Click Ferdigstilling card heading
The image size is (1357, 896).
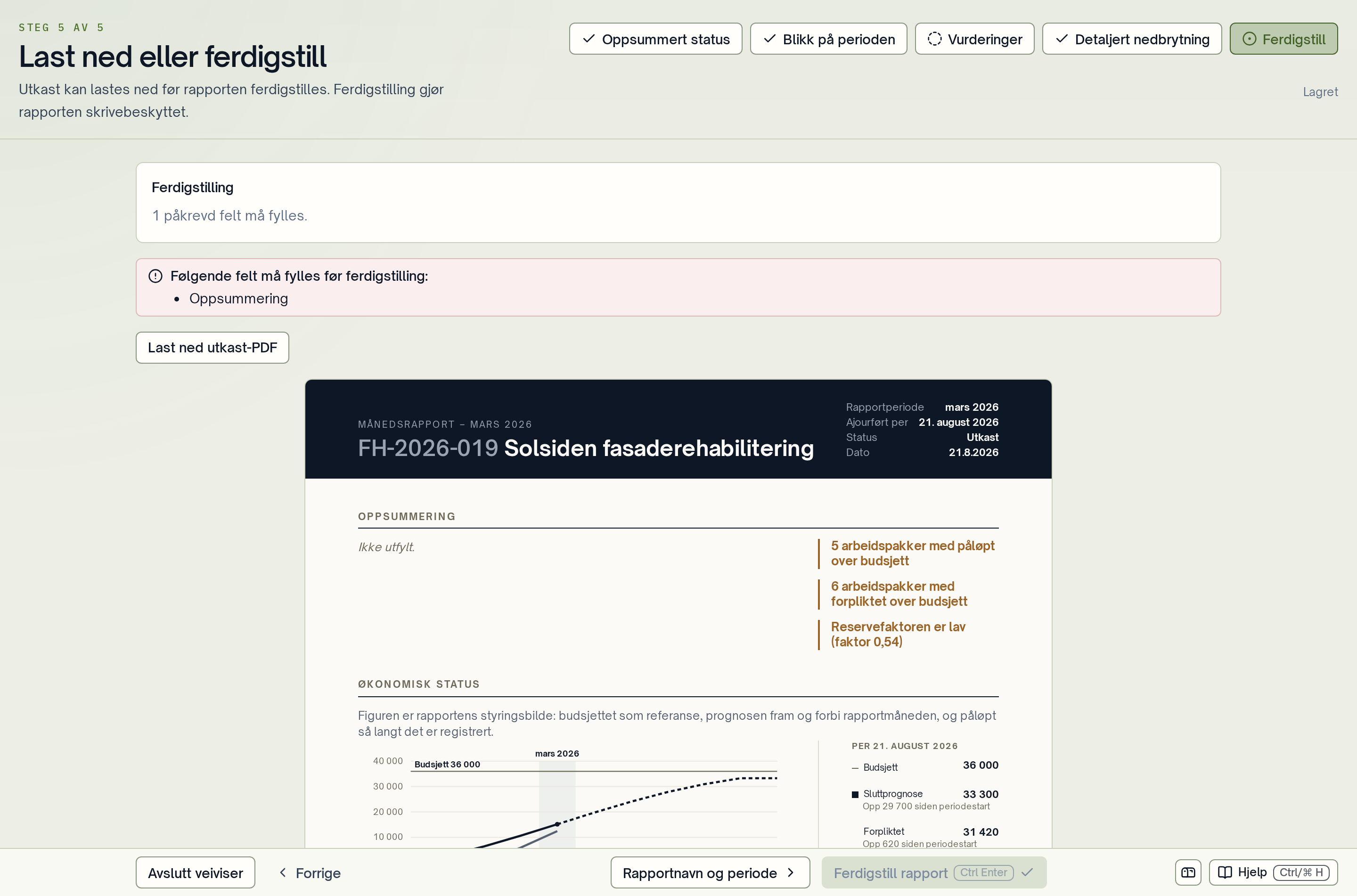(193, 187)
